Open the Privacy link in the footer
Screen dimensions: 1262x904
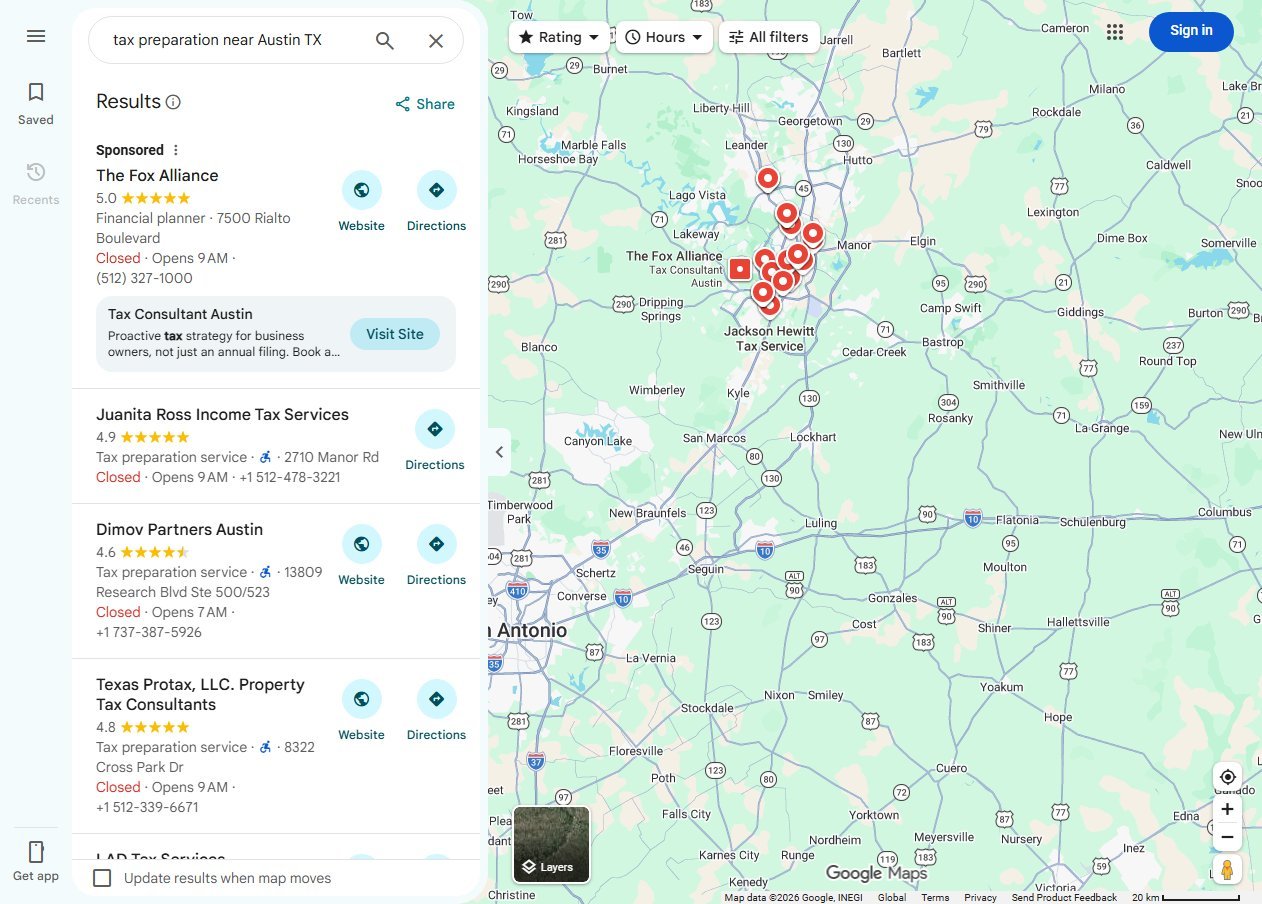point(980,897)
